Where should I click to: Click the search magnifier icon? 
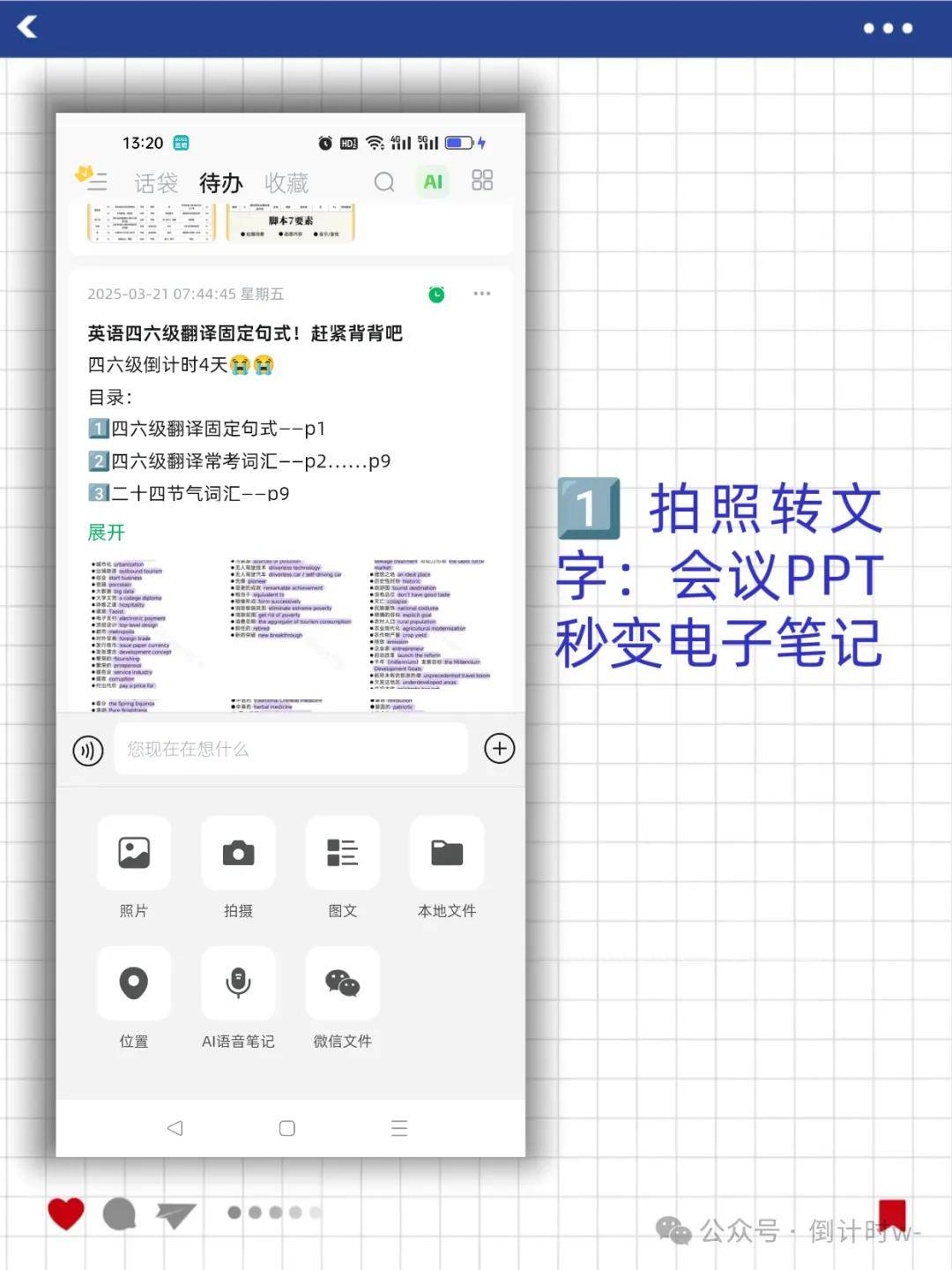pyautogui.click(x=384, y=182)
